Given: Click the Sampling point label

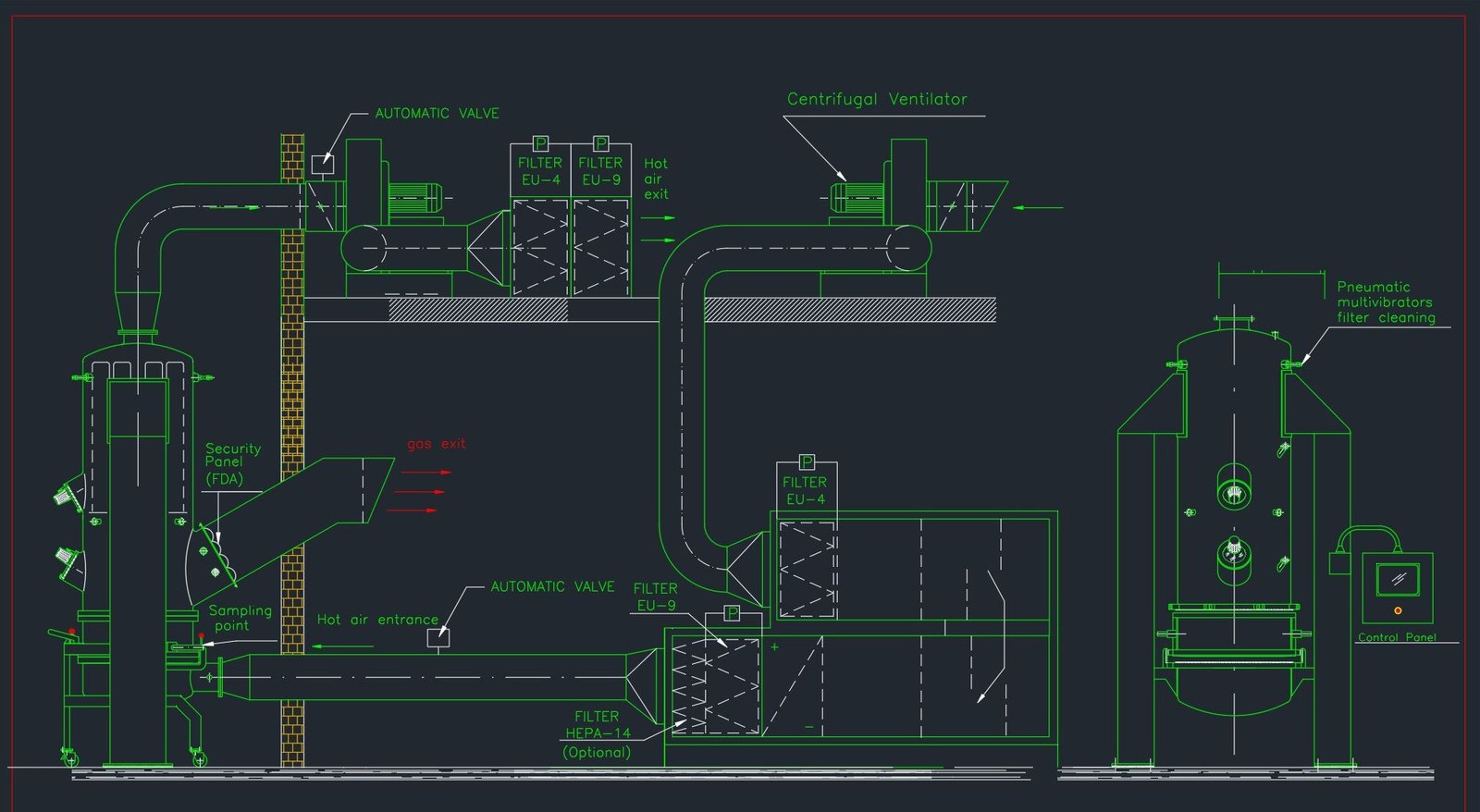Looking at the screenshot, I should 239,618.
